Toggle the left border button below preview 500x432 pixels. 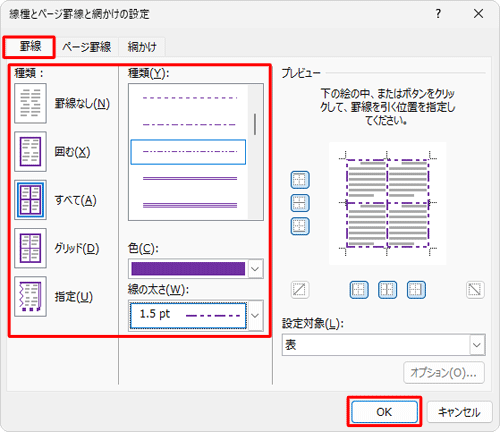(359, 290)
